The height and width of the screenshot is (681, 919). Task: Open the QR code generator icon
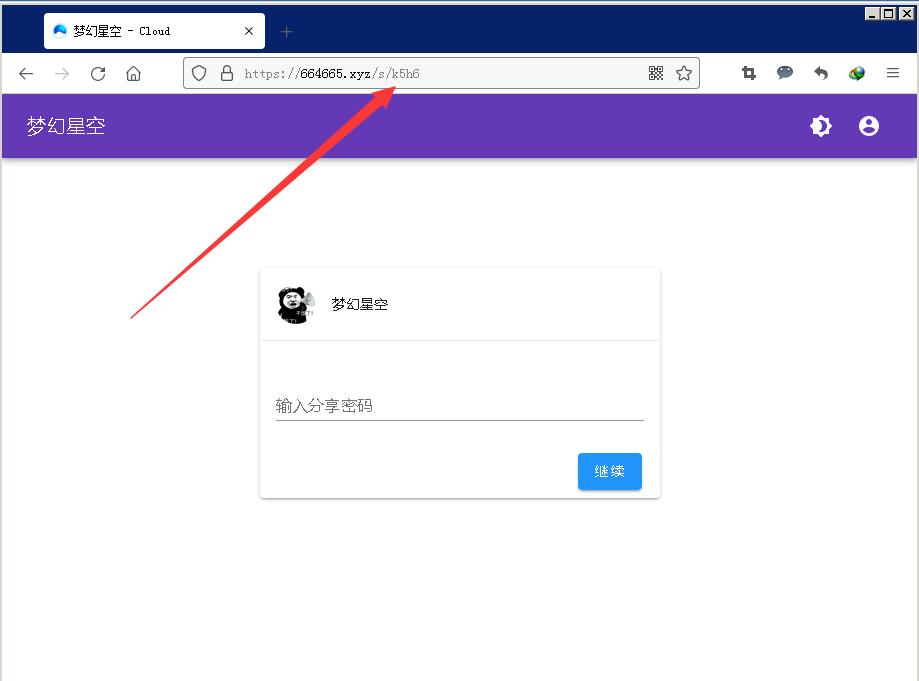(x=656, y=73)
